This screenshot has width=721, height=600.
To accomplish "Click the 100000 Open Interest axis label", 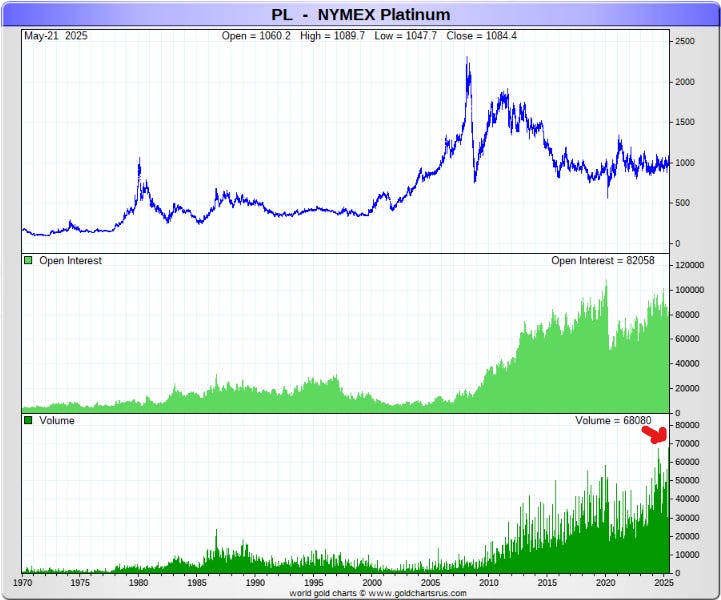I will (689, 290).
